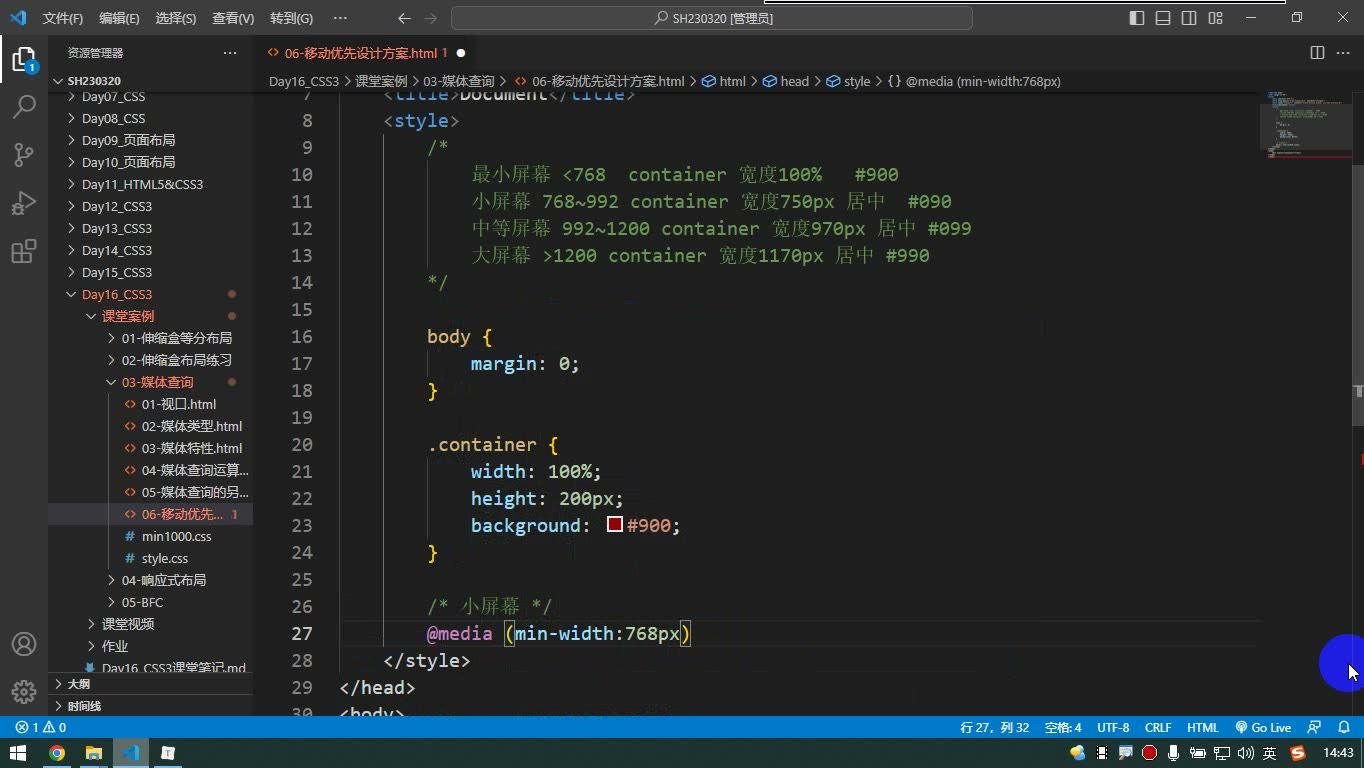Click the code minimap preview

point(1305,125)
